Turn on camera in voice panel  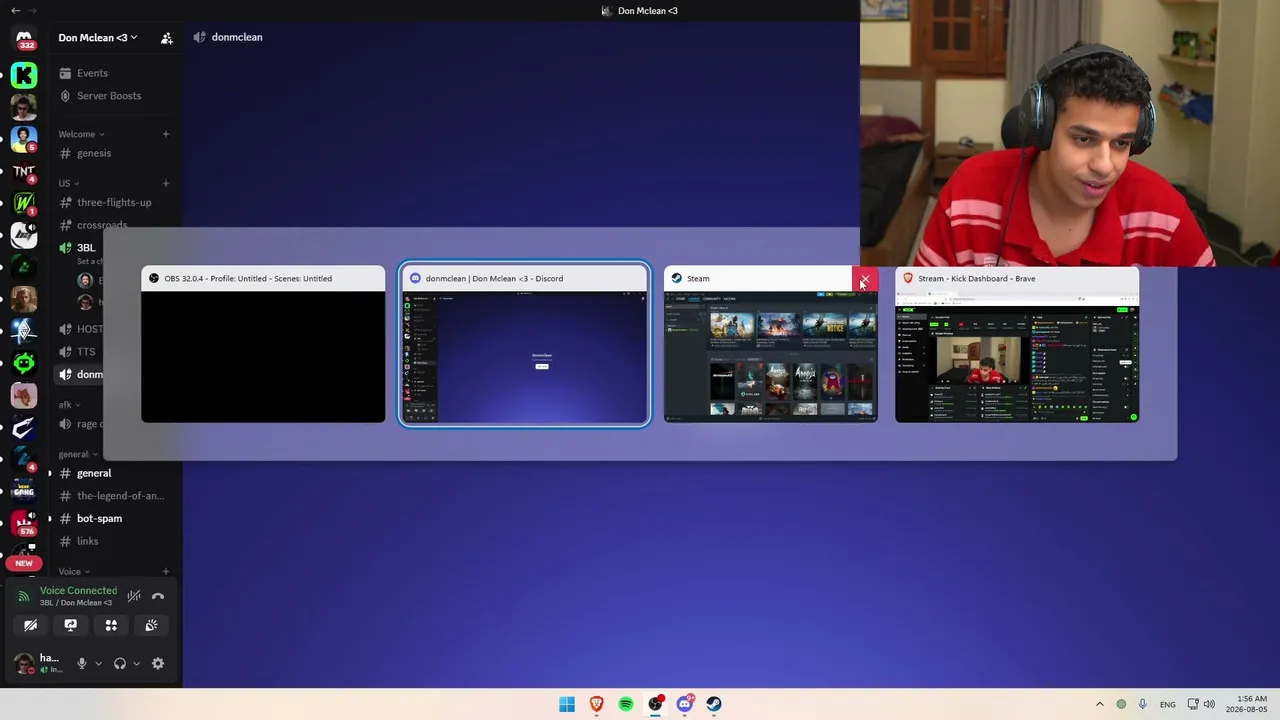[31, 625]
